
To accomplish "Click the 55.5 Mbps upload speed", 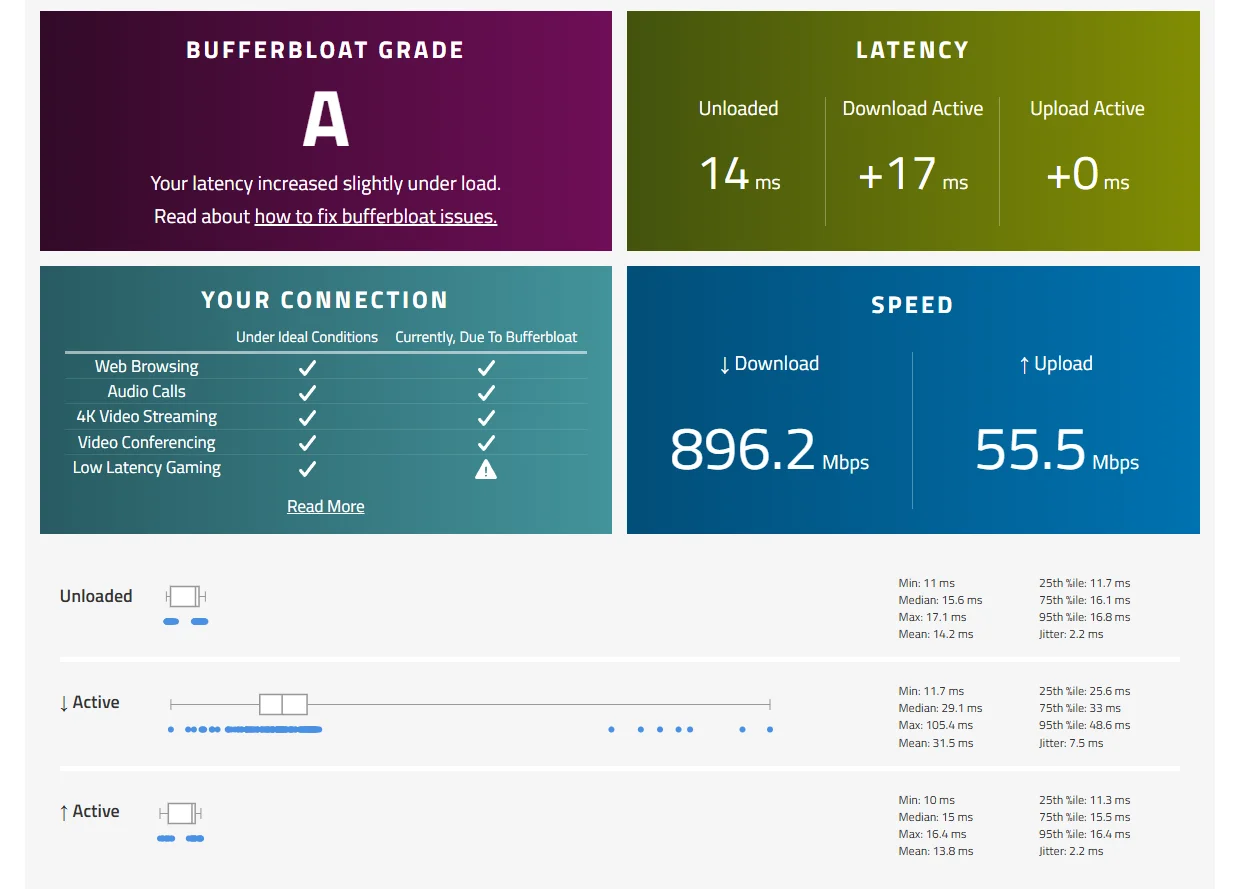I will tap(1057, 449).
